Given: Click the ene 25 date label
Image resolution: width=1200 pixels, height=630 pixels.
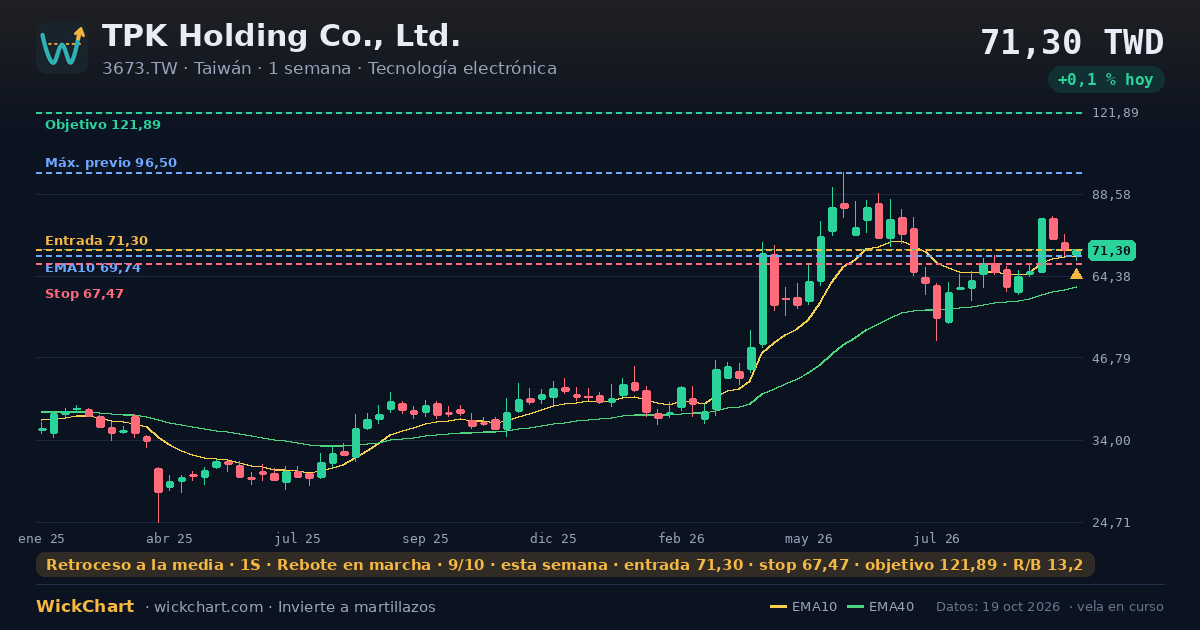Looking at the screenshot, I should coord(41,539).
